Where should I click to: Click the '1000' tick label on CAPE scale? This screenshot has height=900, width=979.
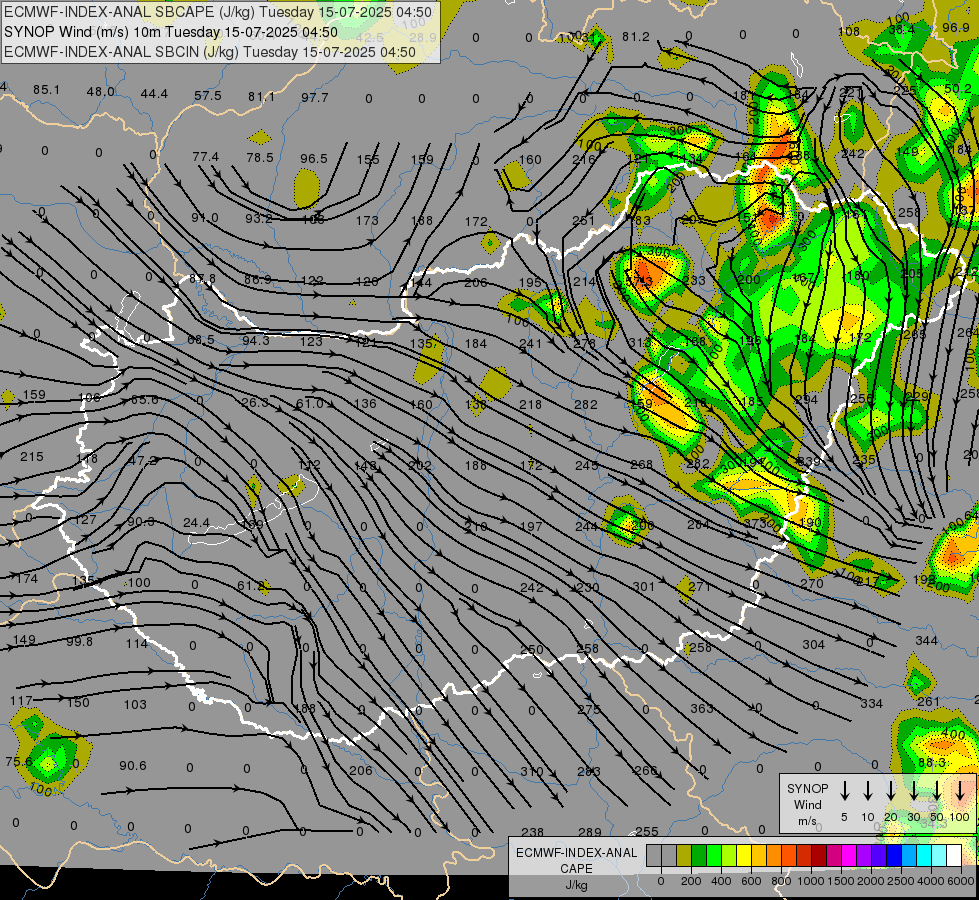point(810,881)
